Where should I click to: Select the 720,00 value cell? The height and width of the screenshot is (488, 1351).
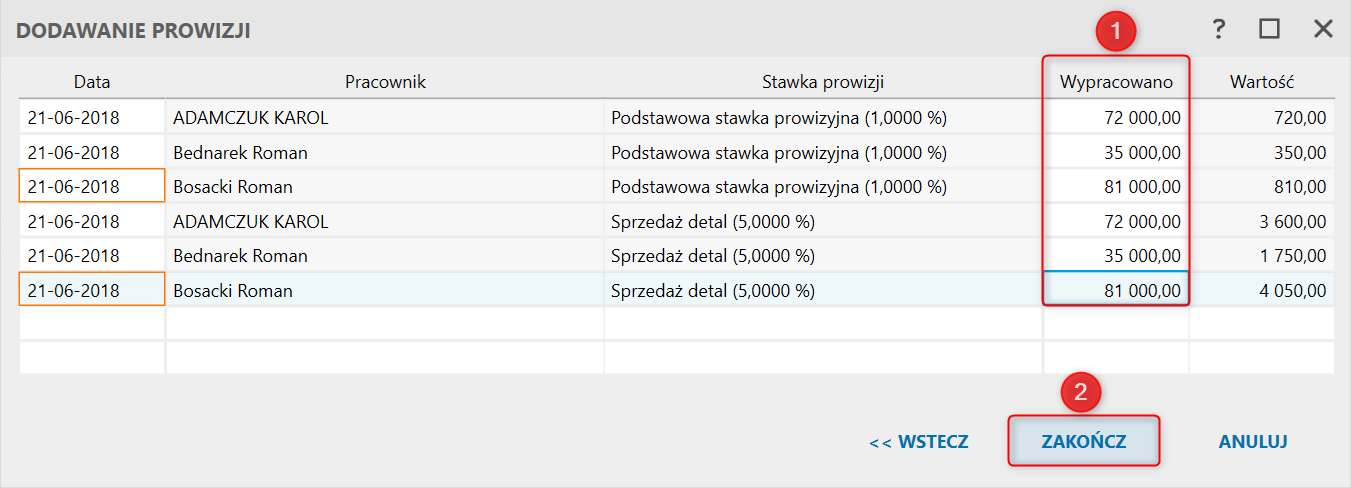tap(1262, 118)
